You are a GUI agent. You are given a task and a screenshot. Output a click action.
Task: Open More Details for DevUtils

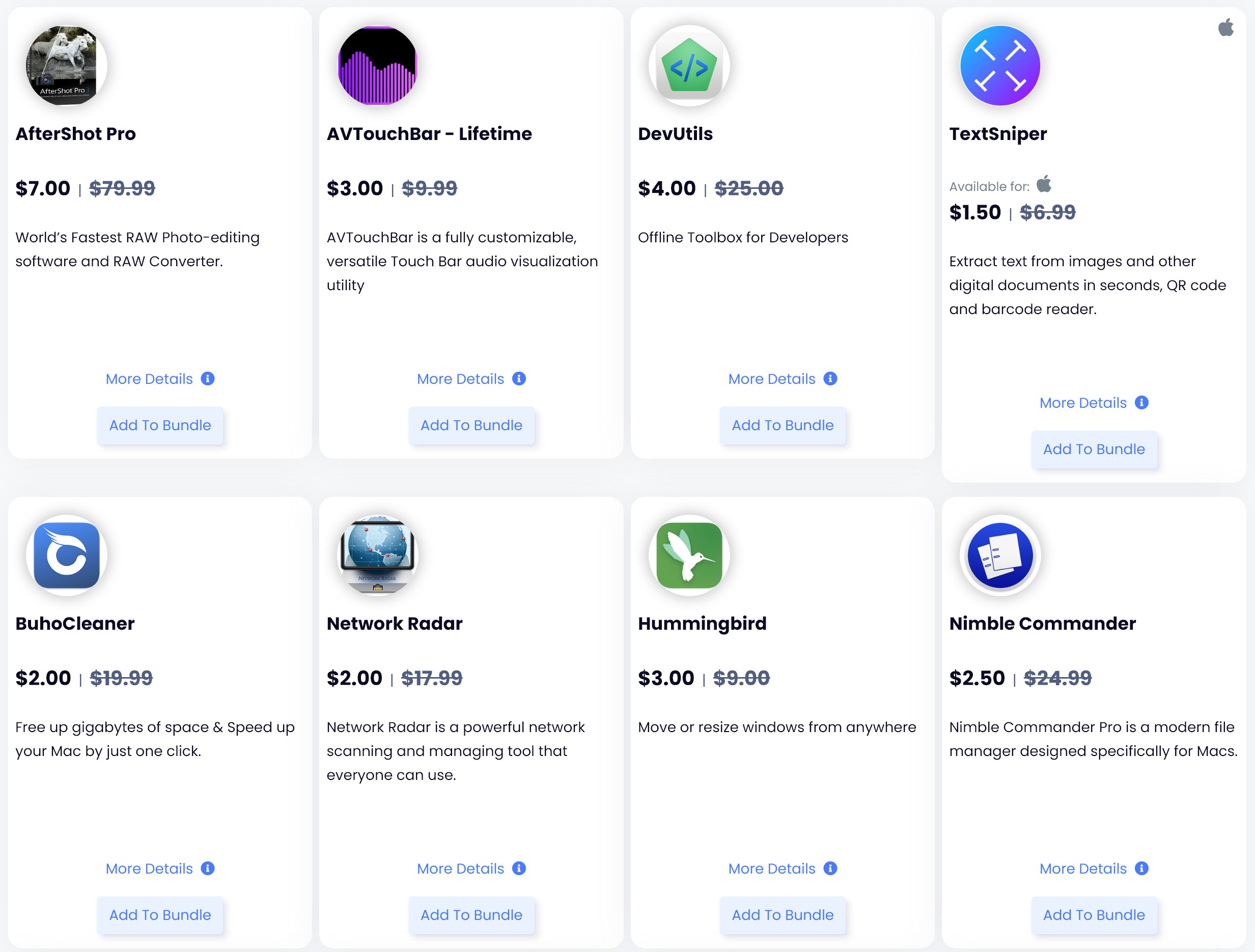772,378
